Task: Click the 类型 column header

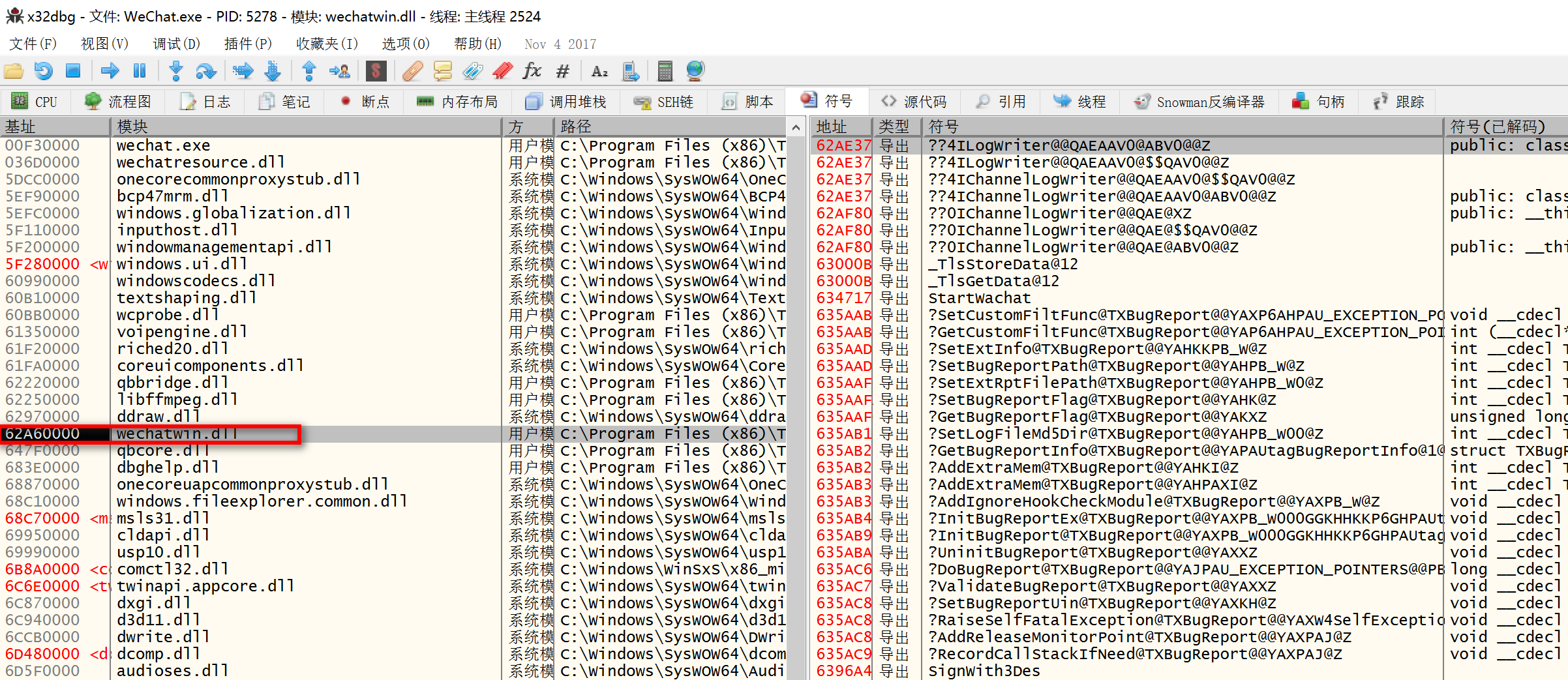Action: click(x=897, y=126)
